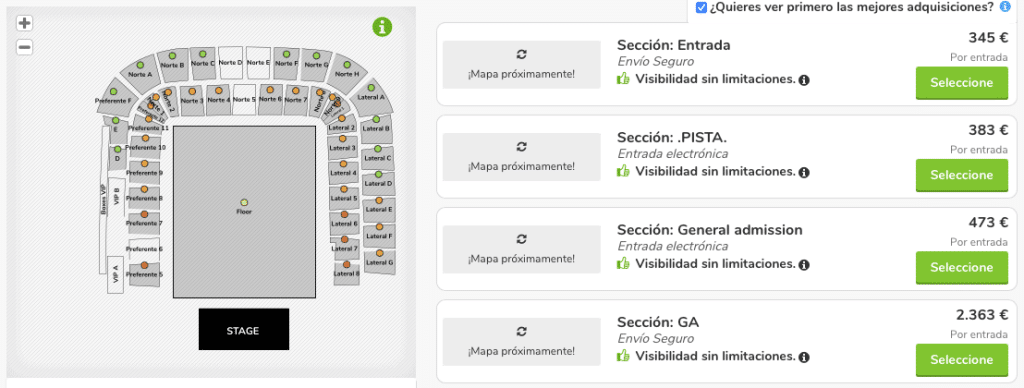This screenshot has width=1024, height=388.
Task: Click visibility info icon for GA section
Action: coord(804,357)
